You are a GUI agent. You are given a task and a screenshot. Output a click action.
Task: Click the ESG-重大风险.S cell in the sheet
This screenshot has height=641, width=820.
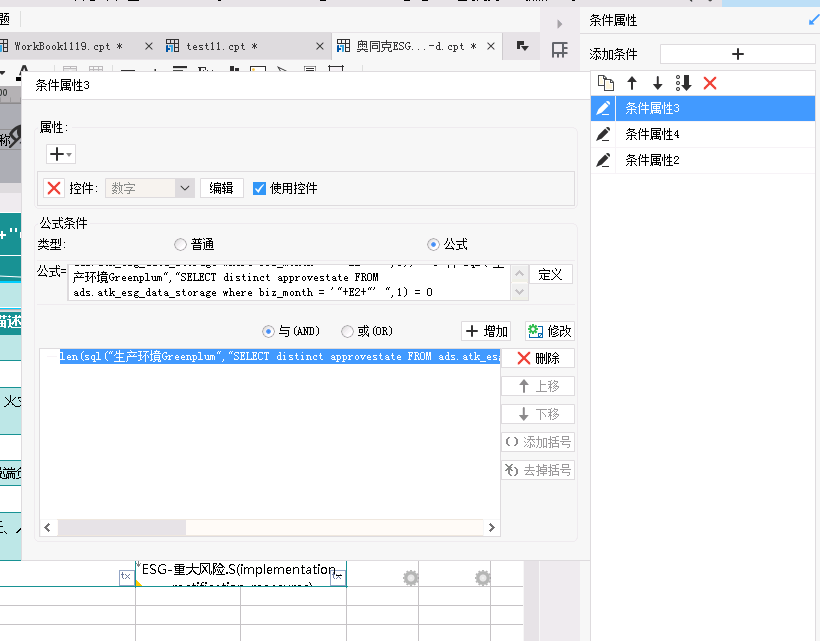point(241,573)
